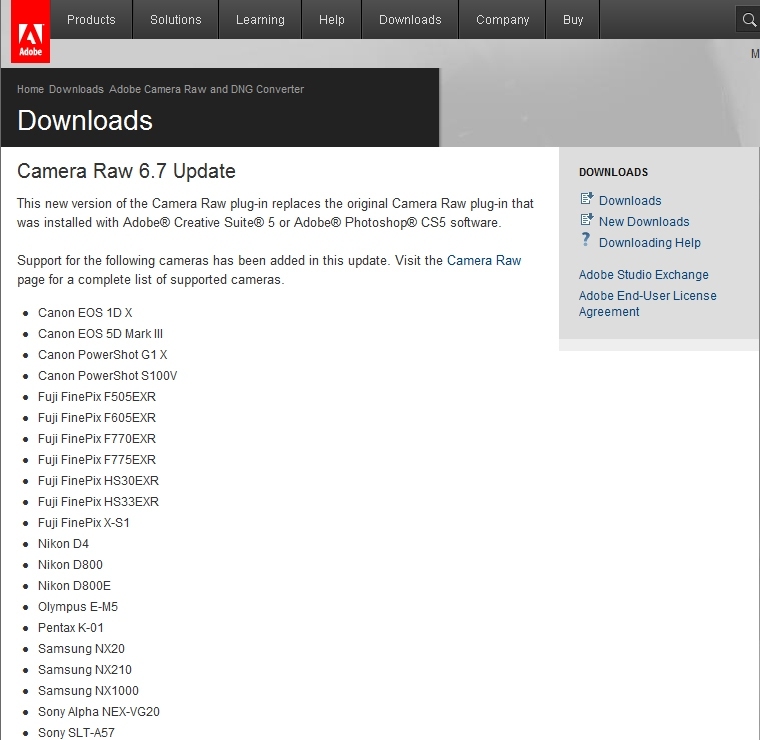Select the Canon EOS 1D X list item
The height and width of the screenshot is (740, 760).
tap(85, 313)
